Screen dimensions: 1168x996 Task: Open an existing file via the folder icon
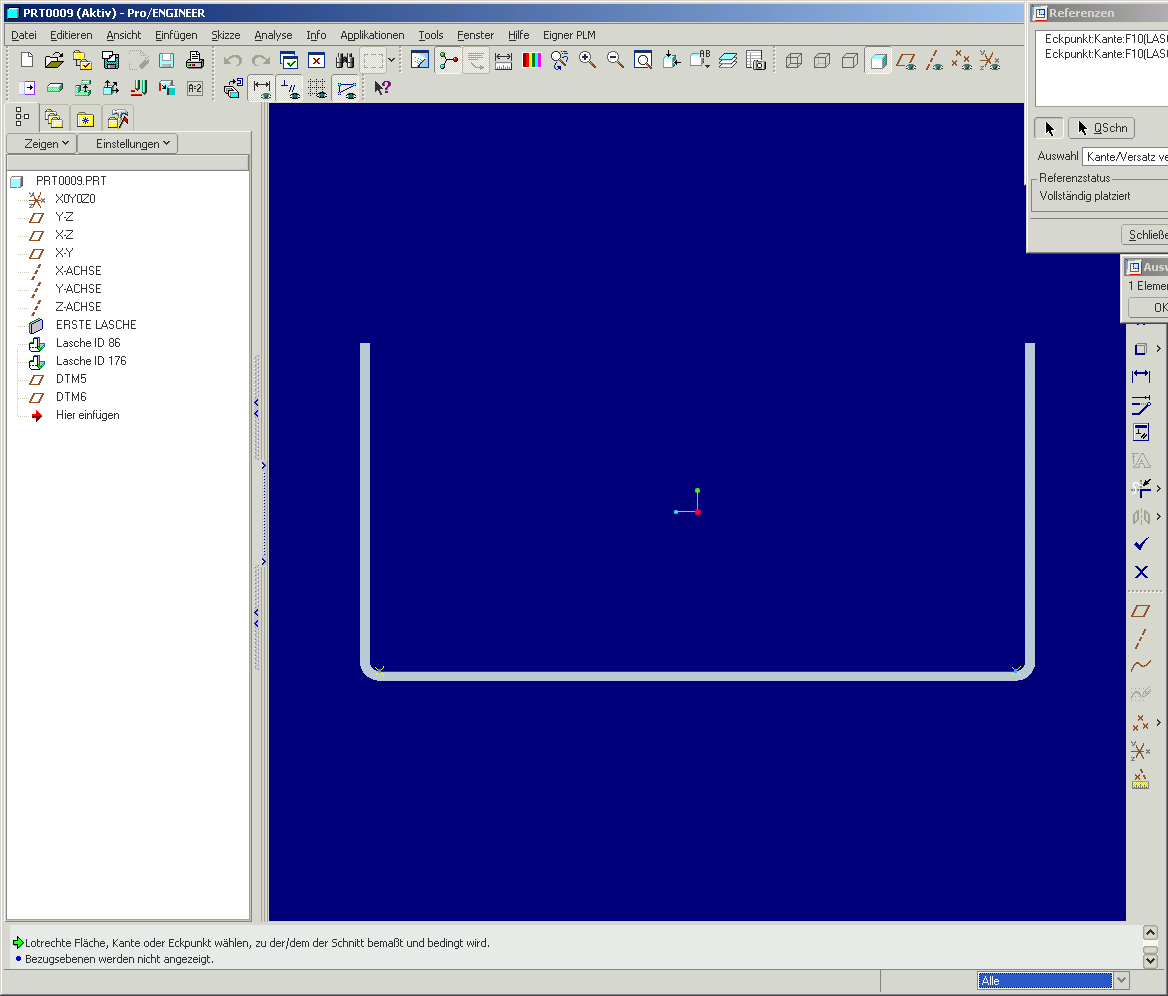click(x=54, y=60)
